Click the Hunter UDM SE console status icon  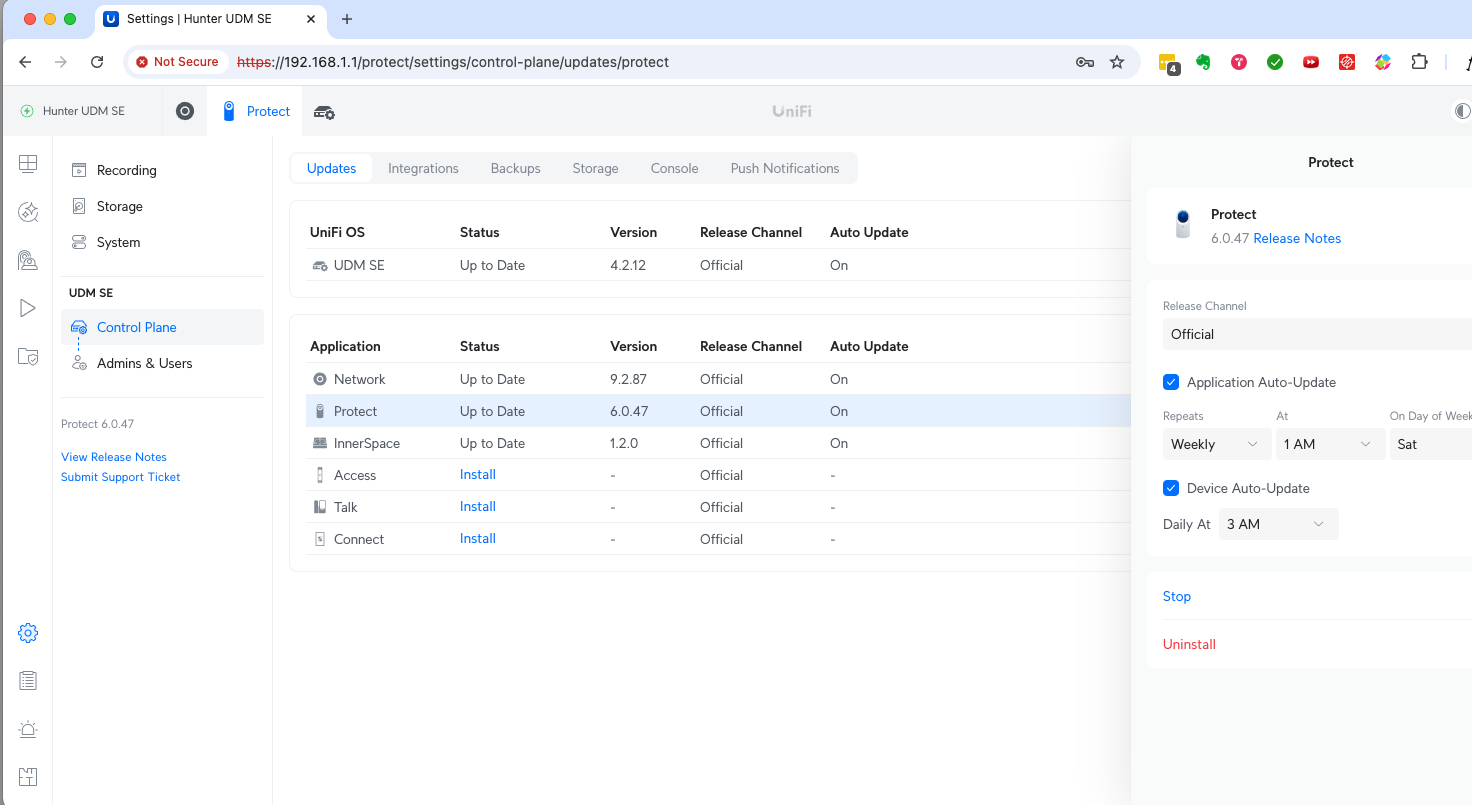[x=27, y=111]
